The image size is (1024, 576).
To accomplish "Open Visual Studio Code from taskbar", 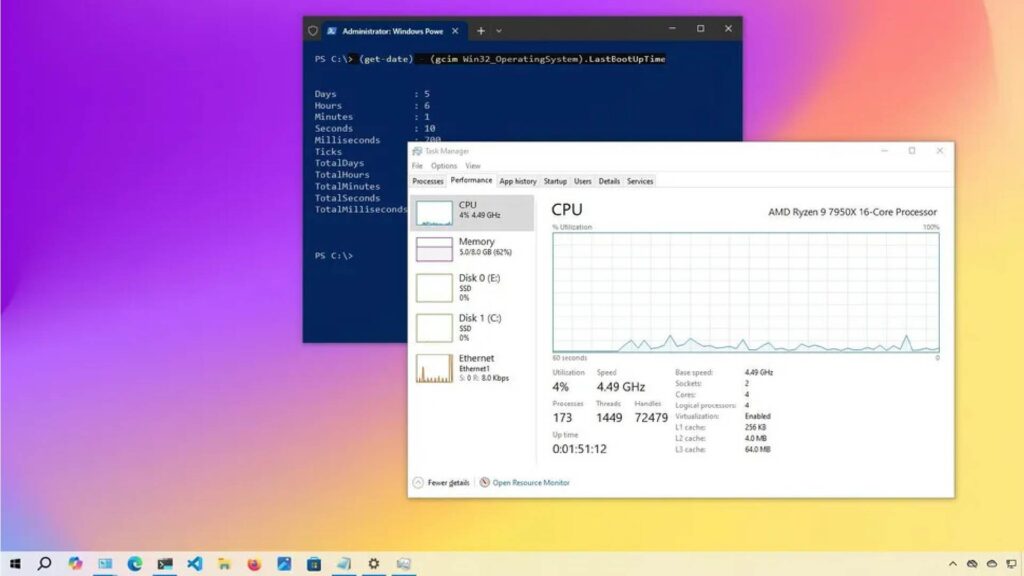I will coord(194,564).
